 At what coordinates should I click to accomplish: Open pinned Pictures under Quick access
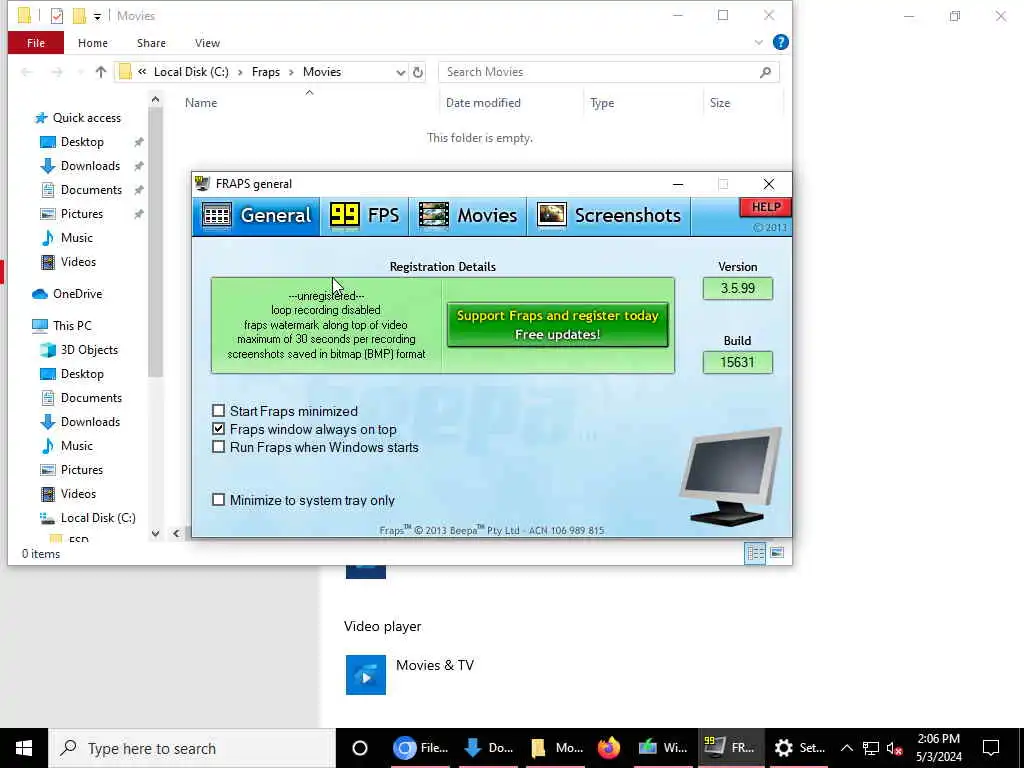[x=81, y=214]
